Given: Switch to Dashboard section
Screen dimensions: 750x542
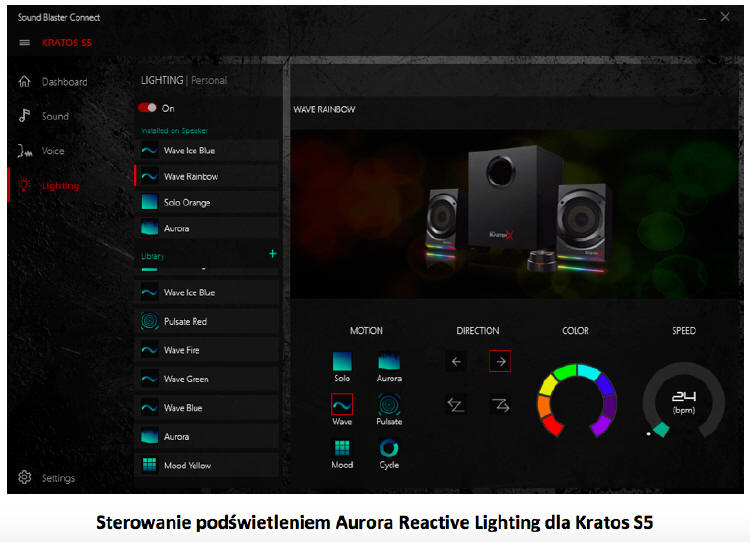Looking at the screenshot, I should point(65,82).
